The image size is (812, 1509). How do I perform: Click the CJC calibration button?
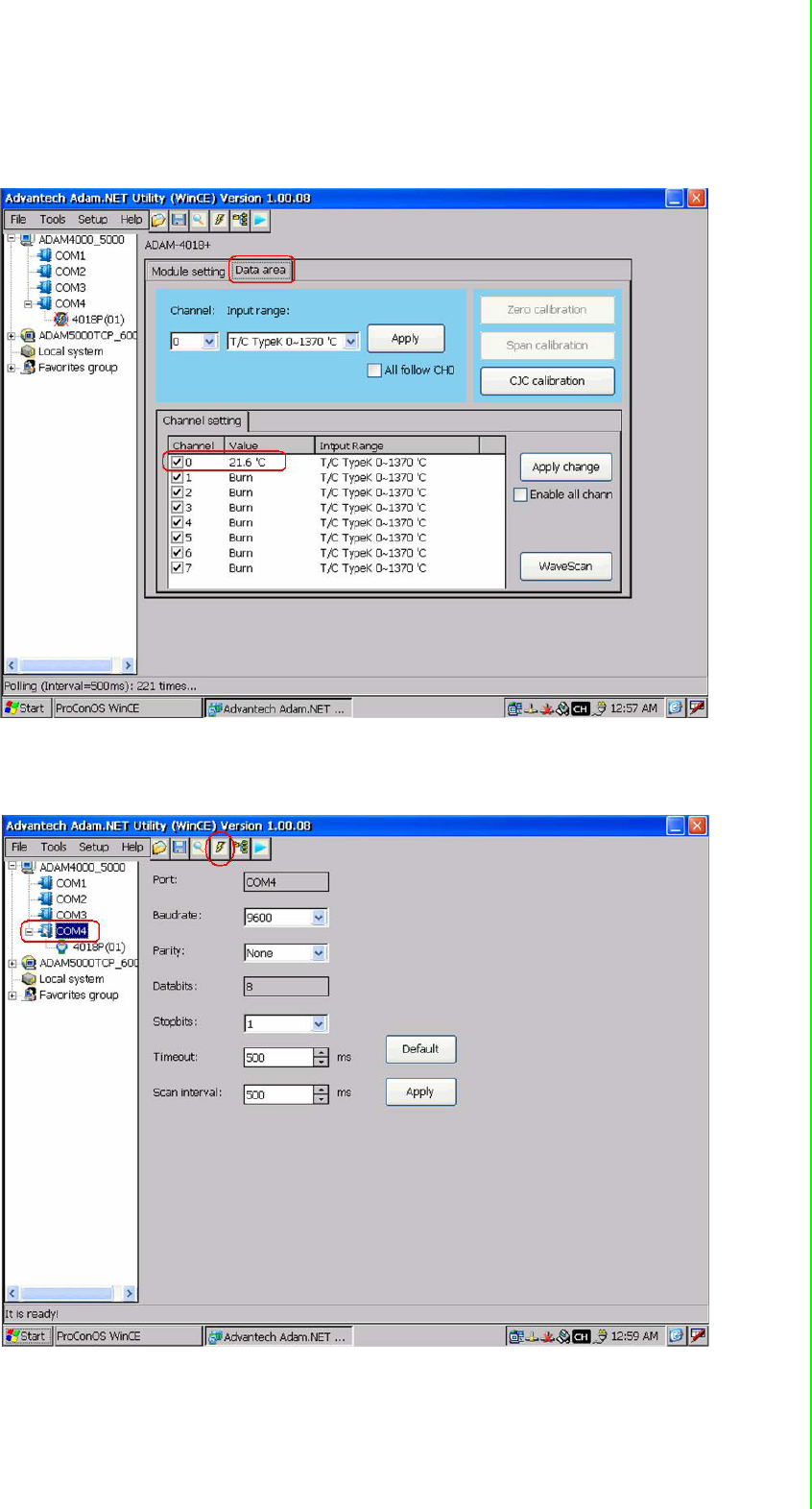(547, 381)
